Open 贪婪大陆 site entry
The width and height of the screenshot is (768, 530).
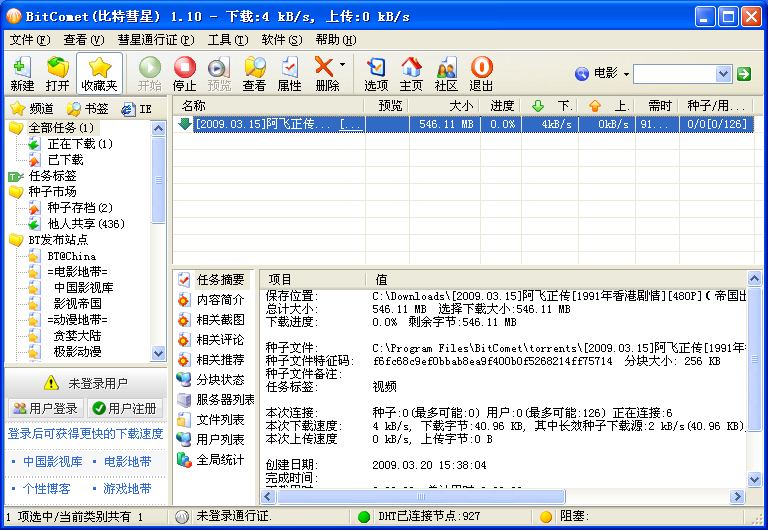tap(77, 336)
